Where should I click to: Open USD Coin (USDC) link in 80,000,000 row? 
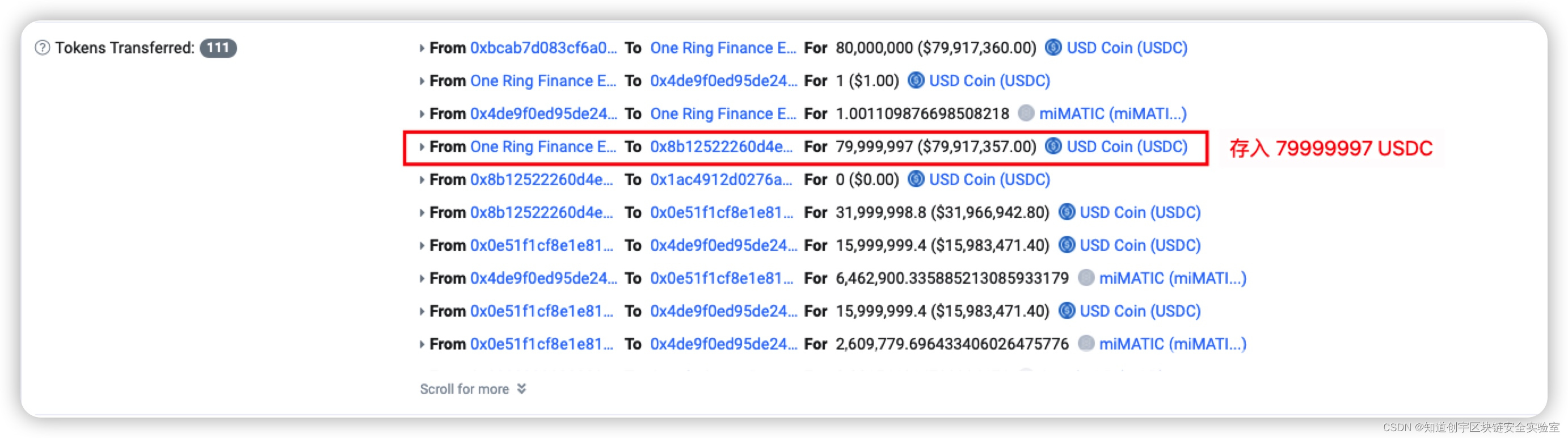click(1127, 48)
